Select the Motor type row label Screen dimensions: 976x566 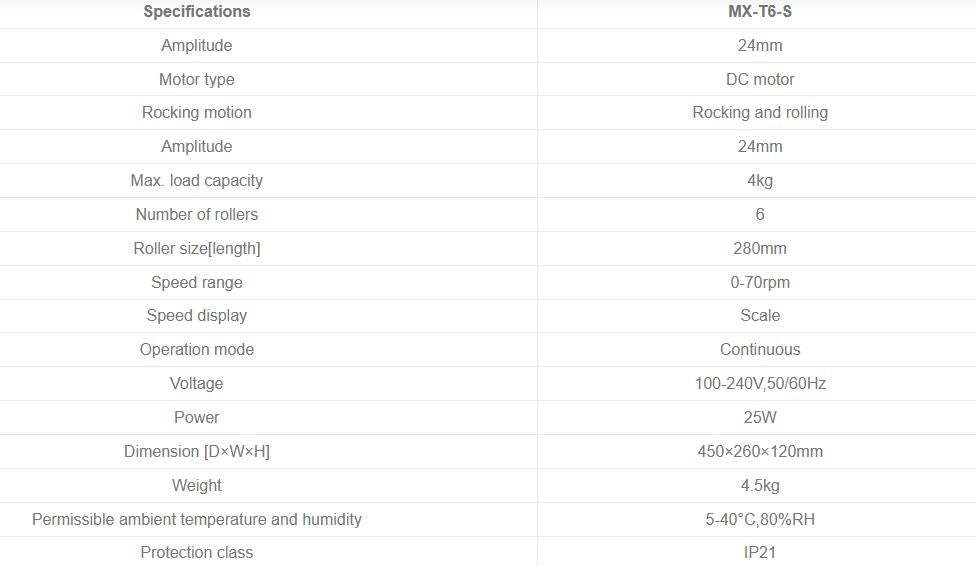pyautogui.click(x=197, y=80)
